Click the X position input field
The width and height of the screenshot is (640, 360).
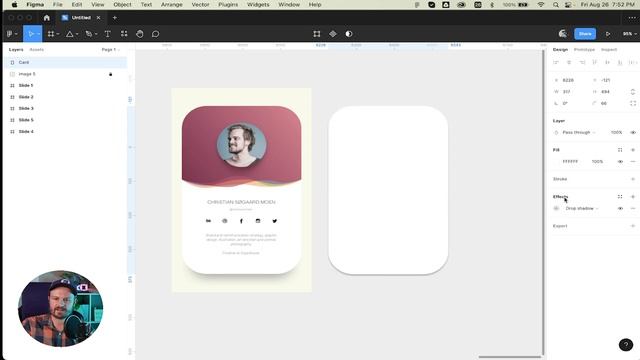coord(571,80)
